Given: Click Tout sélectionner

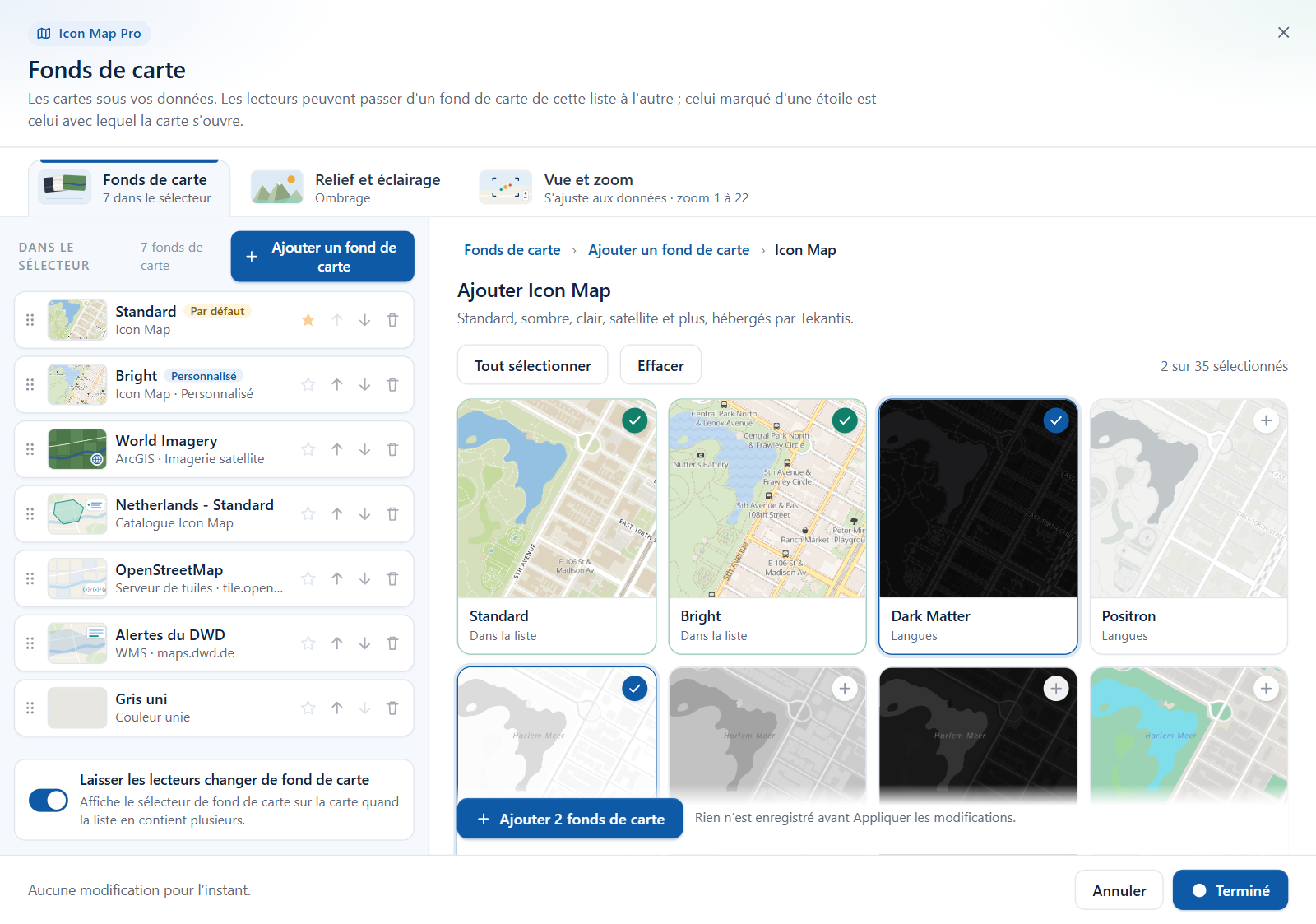Looking at the screenshot, I should [532, 365].
